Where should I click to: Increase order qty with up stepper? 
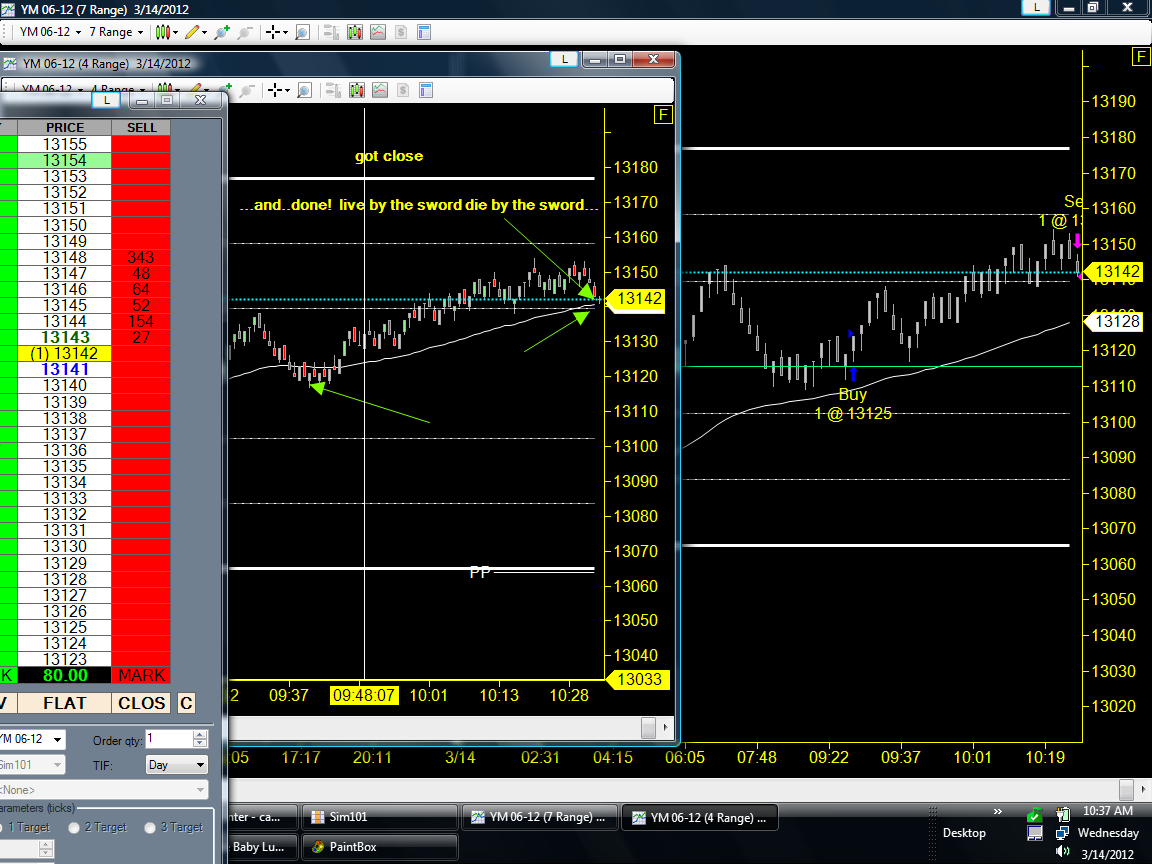pyautogui.click(x=200, y=734)
